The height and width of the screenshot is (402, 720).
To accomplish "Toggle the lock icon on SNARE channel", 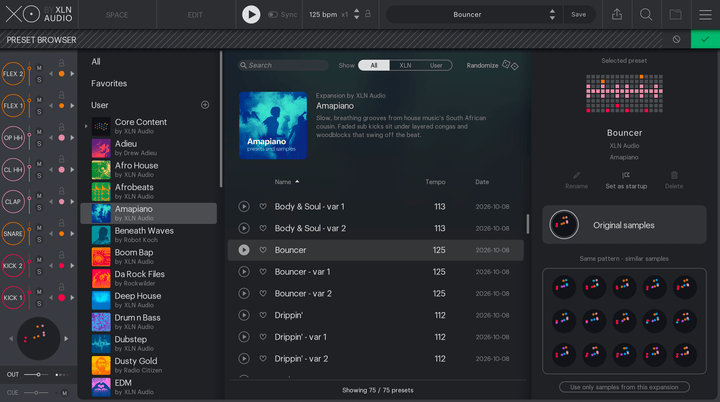I will click(62, 223).
